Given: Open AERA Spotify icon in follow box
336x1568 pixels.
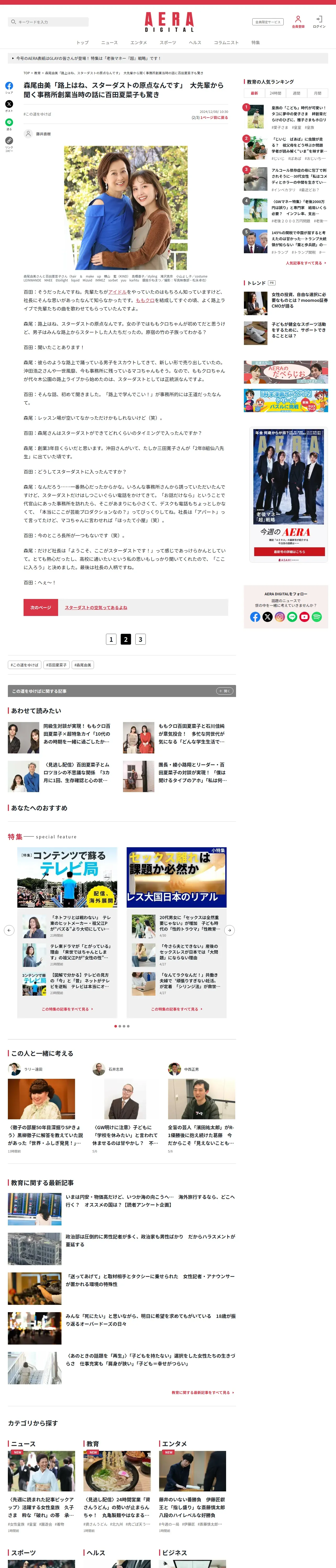Looking at the screenshot, I should [x=316, y=616].
